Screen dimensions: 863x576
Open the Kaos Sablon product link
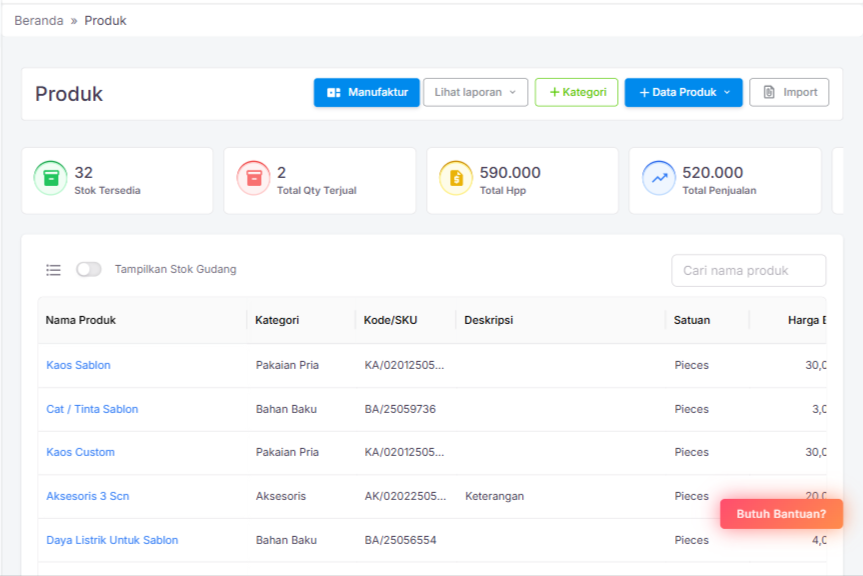pyautogui.click(x=78, y=365)
